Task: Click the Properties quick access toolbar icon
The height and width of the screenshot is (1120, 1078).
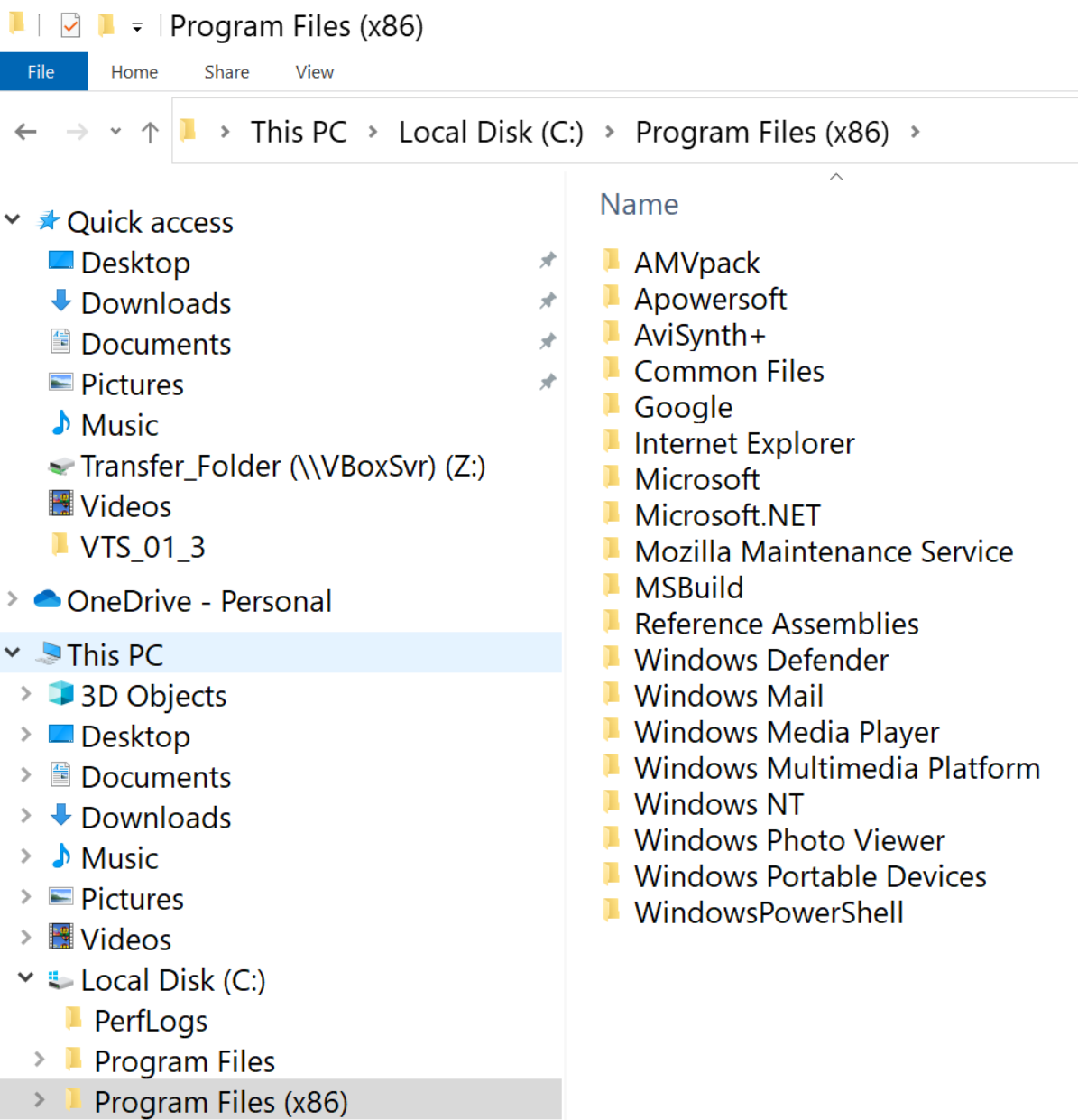Action: coord(70,26)
